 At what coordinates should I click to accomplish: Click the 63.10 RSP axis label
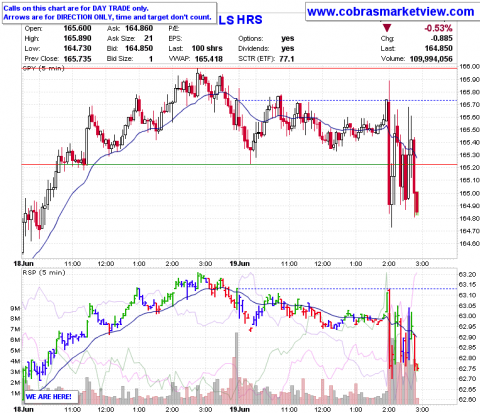[x=467, y=295]
